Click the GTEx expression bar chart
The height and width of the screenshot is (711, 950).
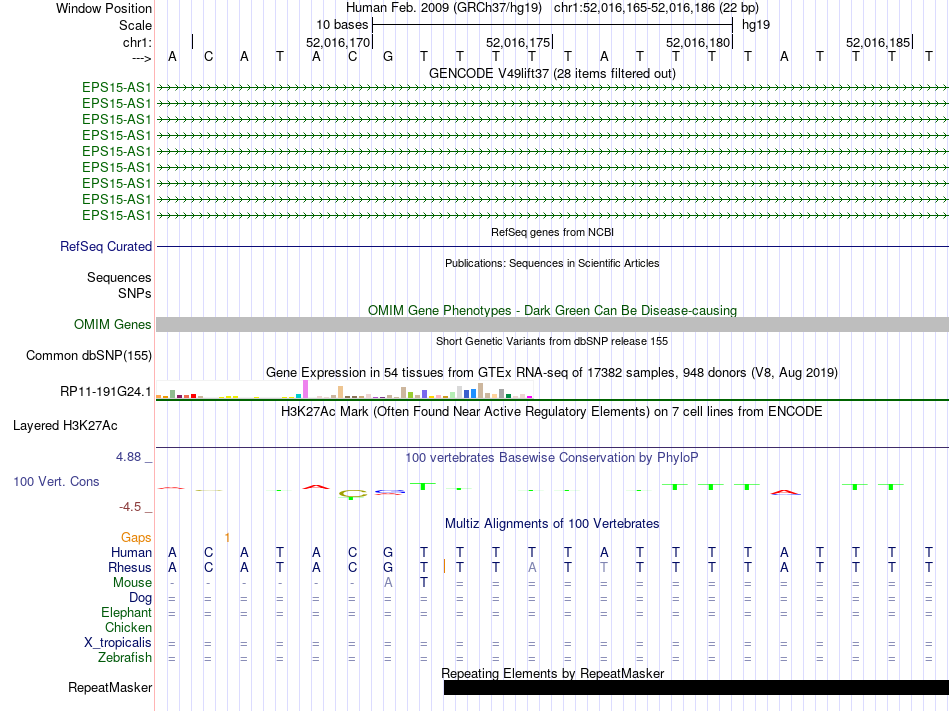point(344,389)
